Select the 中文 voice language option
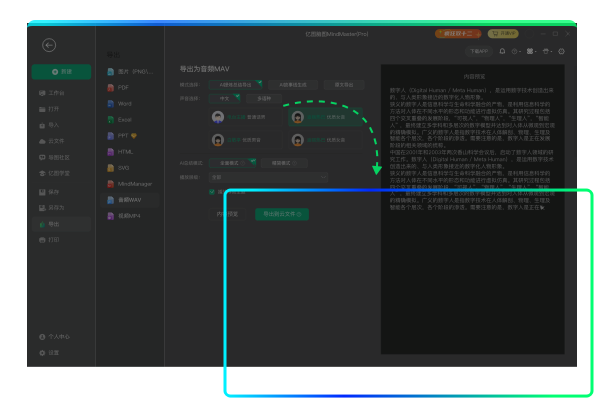 (x=225, y=99)
